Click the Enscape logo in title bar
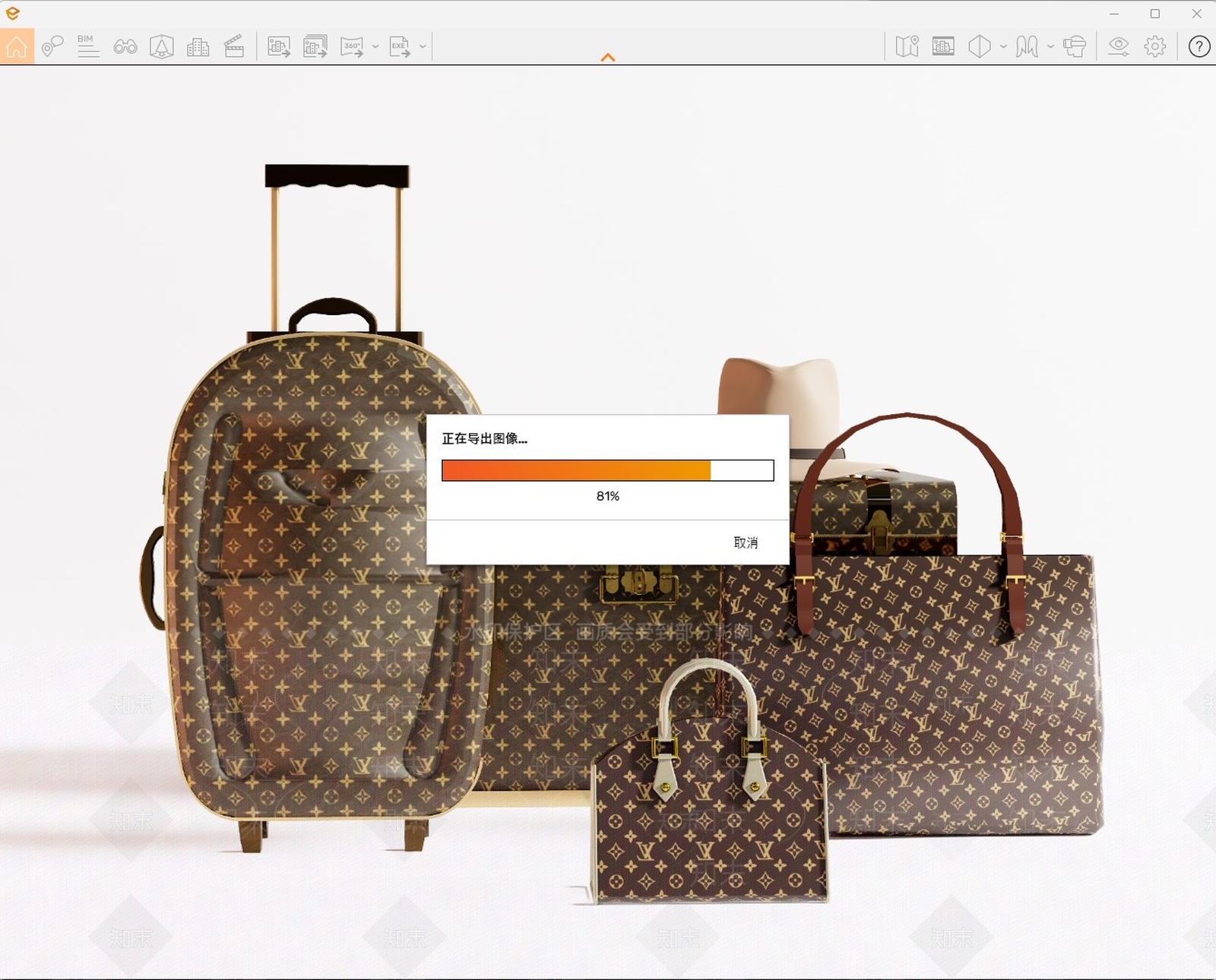Image resolution: width=1216 pixels, height=980 pixels. click(x=12, y=14)
